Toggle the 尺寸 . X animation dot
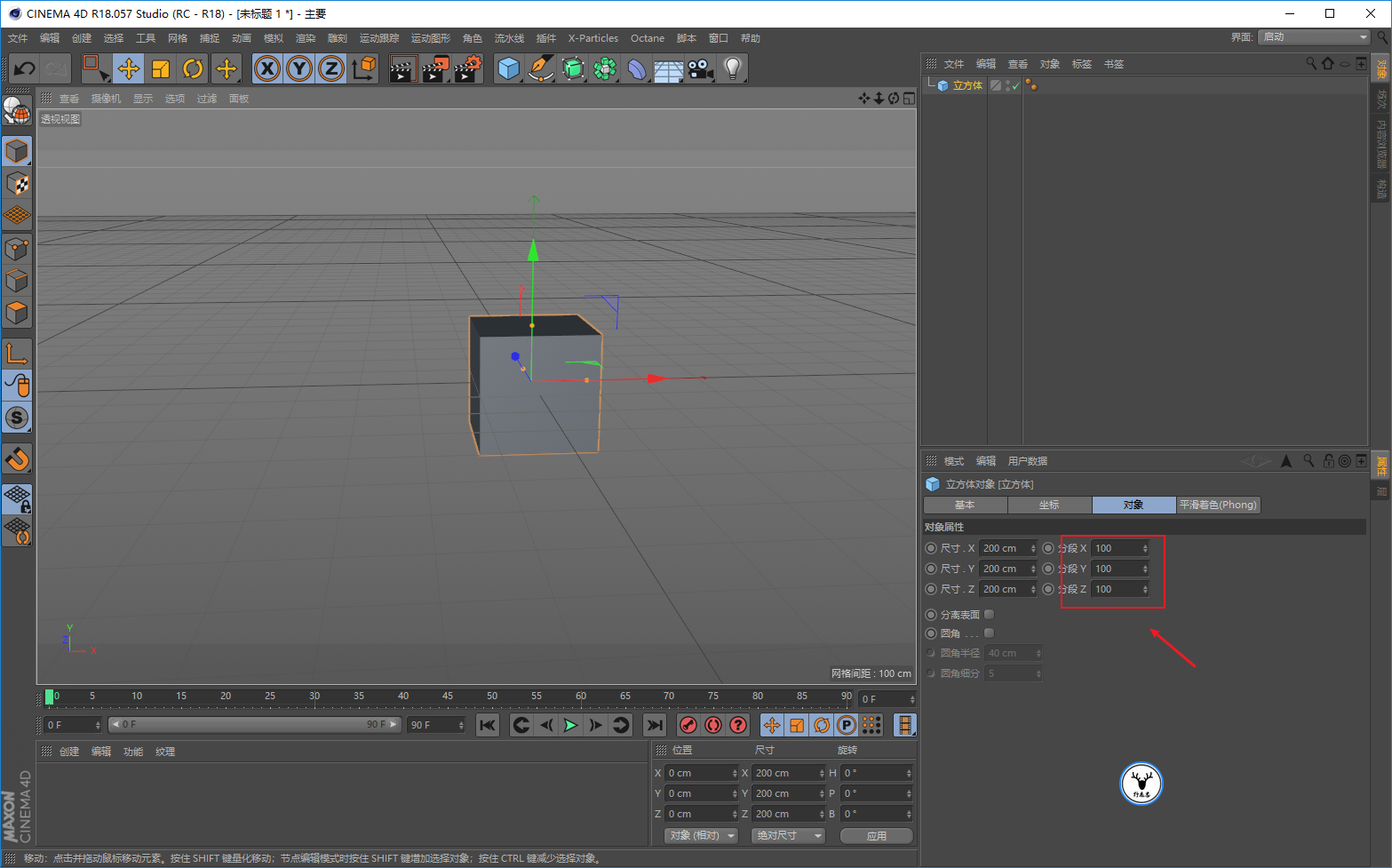This screenshot has width=1392, height=868. point(931,548)
